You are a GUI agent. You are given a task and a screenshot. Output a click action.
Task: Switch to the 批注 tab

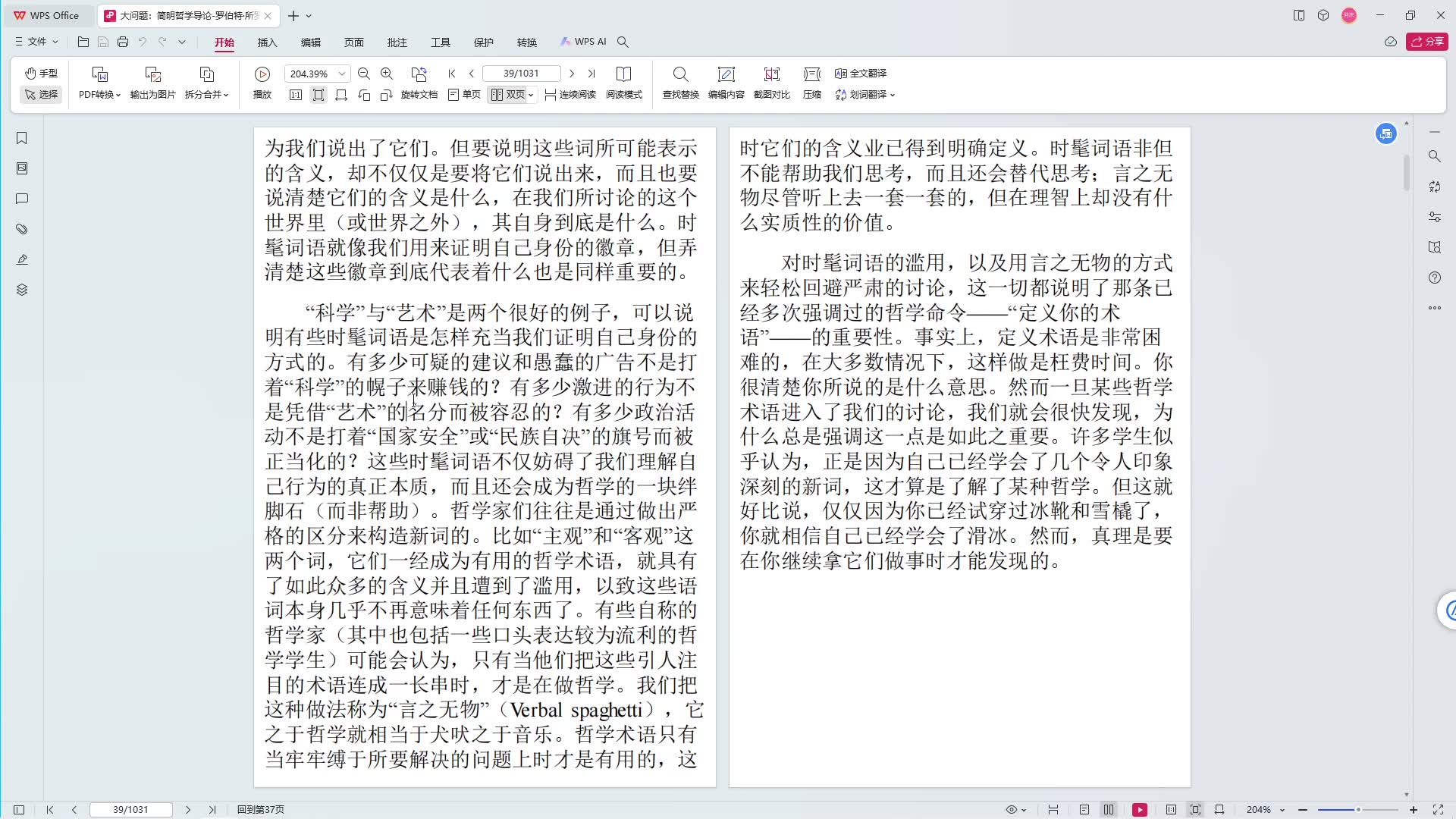coord(397,42)
